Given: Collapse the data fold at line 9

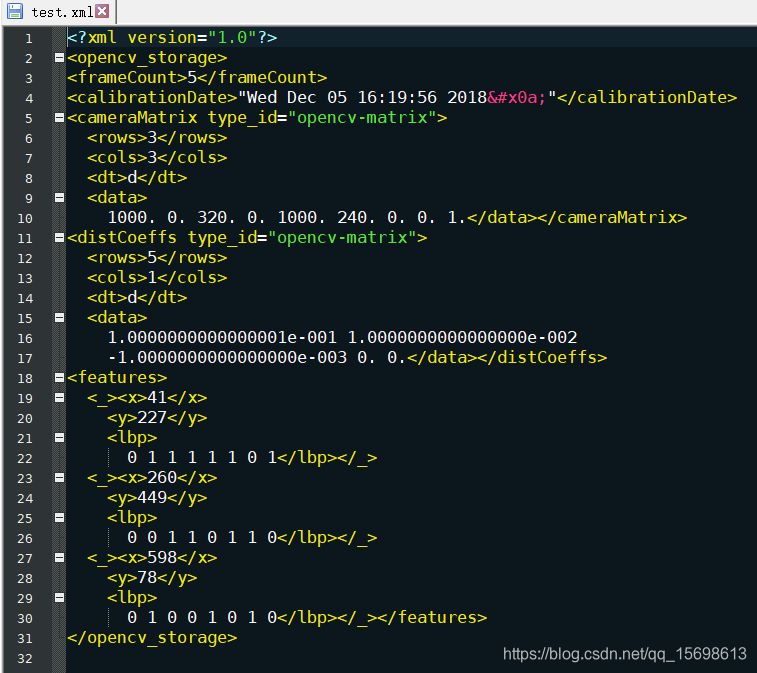Looking at the screenshot, I should coord(59,198).
